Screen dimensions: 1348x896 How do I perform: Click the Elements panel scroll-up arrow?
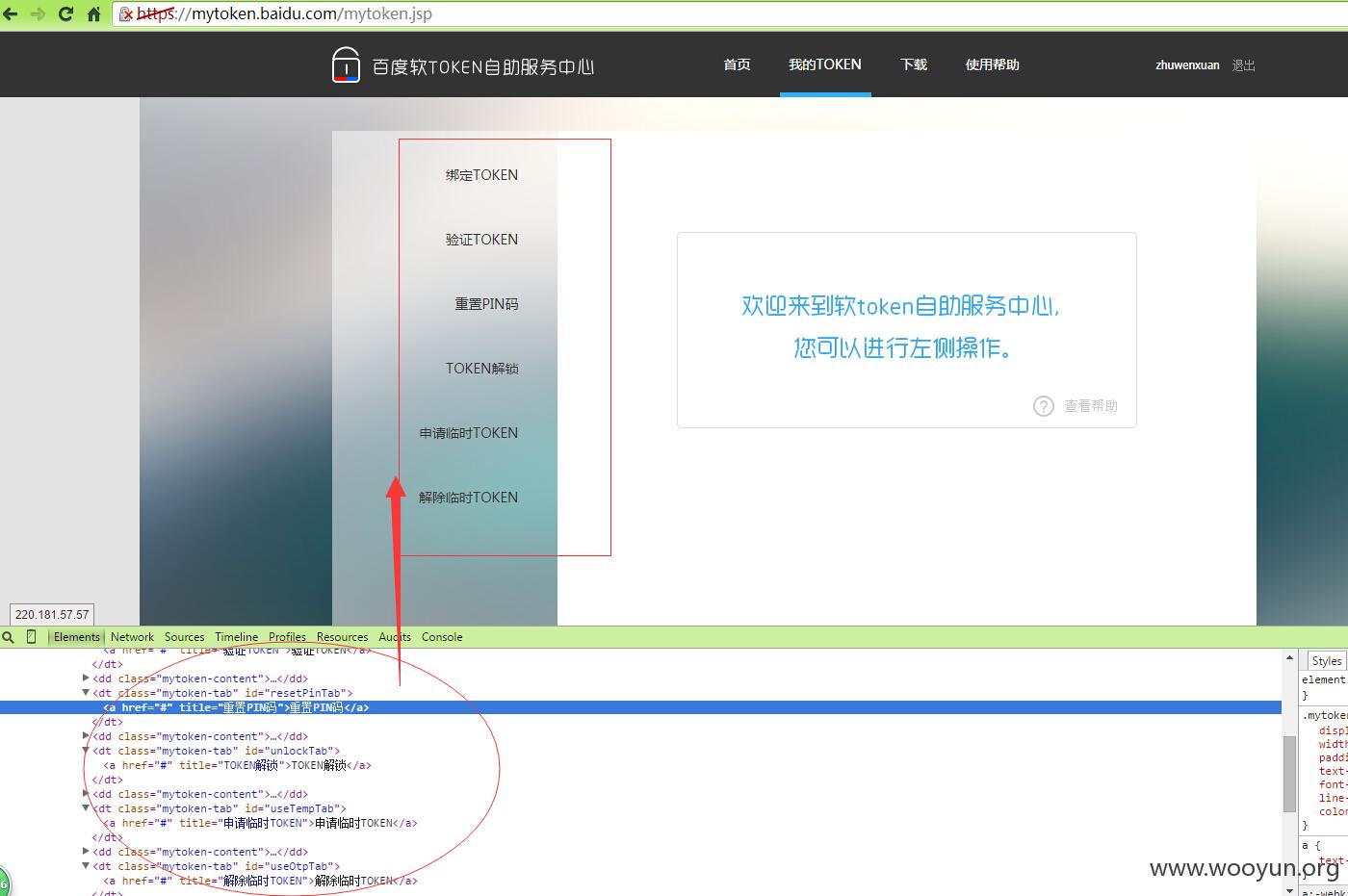1289,657
